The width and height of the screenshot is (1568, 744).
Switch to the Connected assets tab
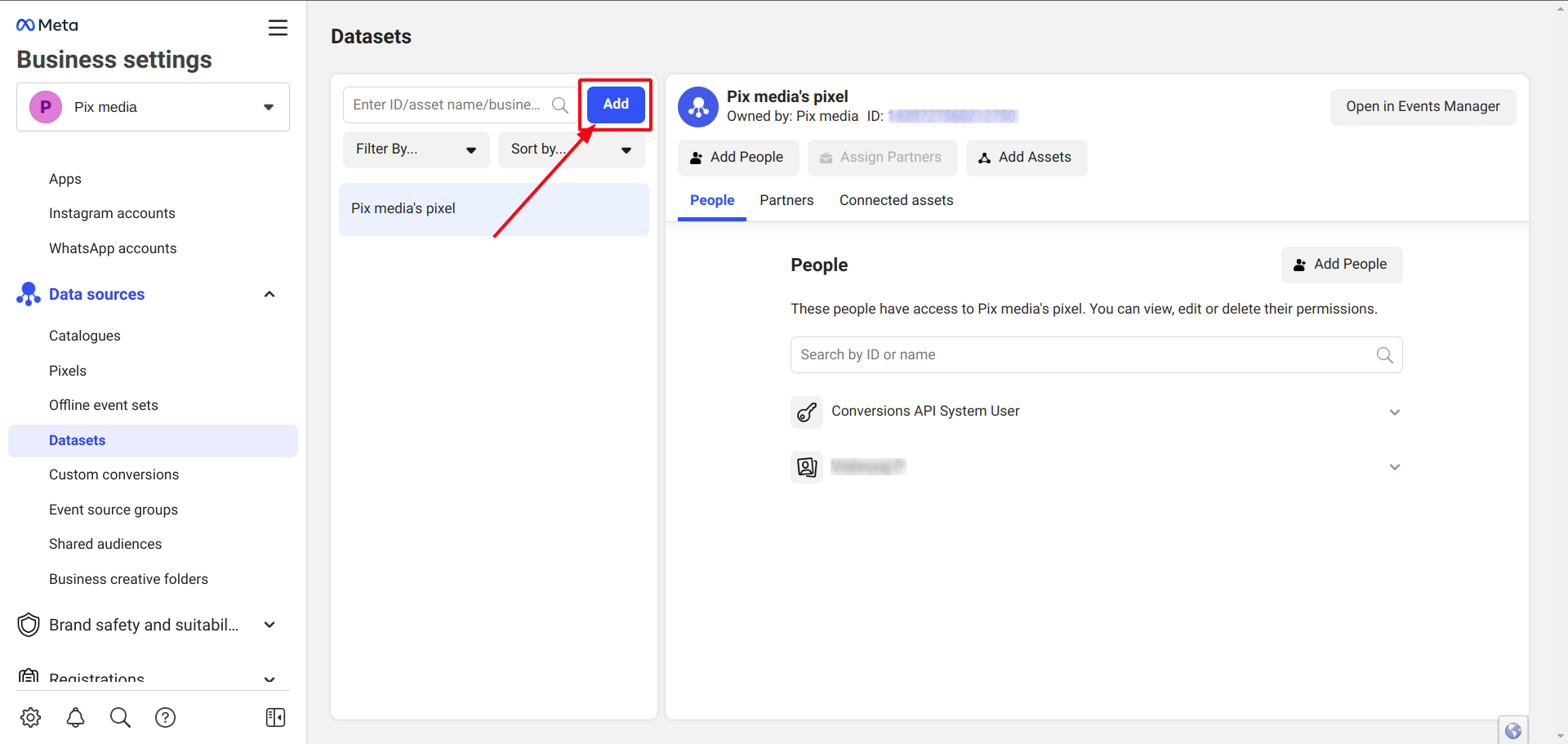[x=896, y=201]
